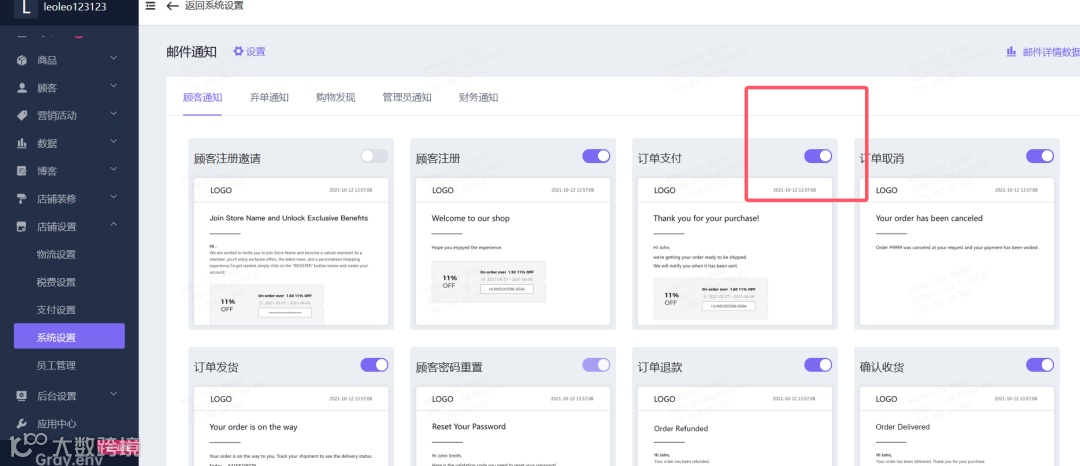Toggle the 顾客密码重置 switch

(x=596, y=365)
